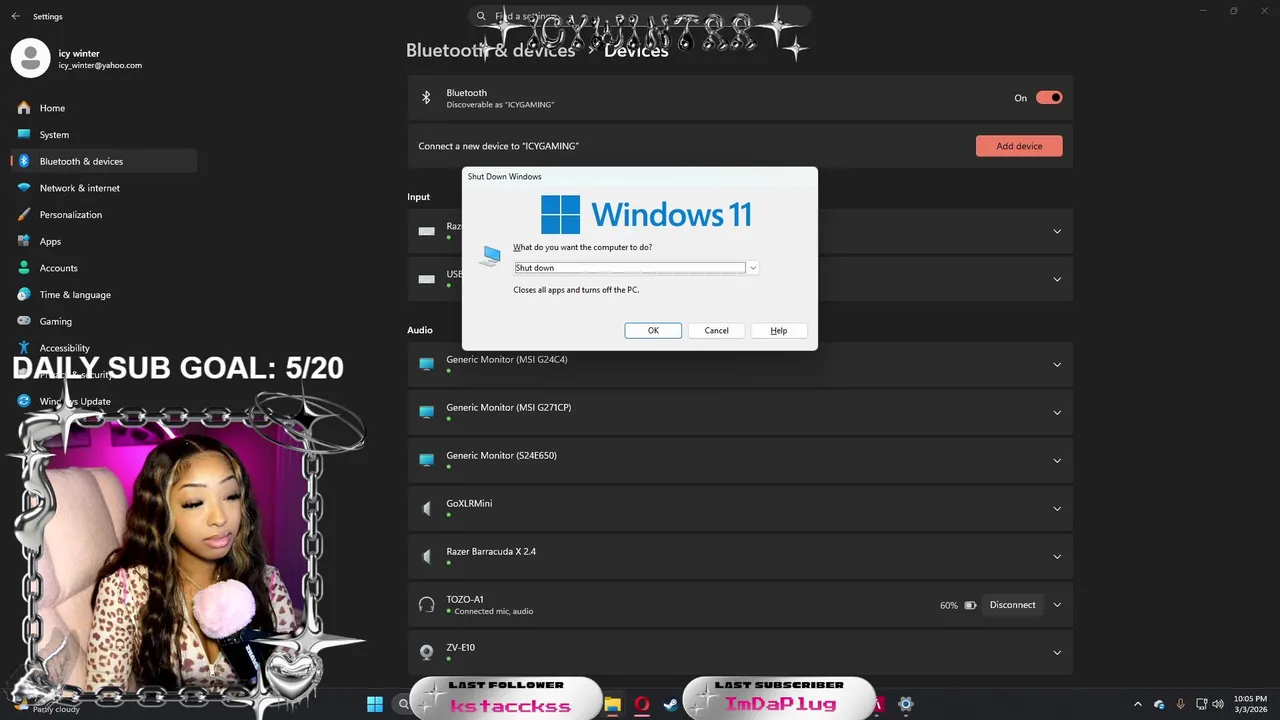Click the Find a setting search box
The height and width of the screenshot is (720, 1280).
coord(640,16)
